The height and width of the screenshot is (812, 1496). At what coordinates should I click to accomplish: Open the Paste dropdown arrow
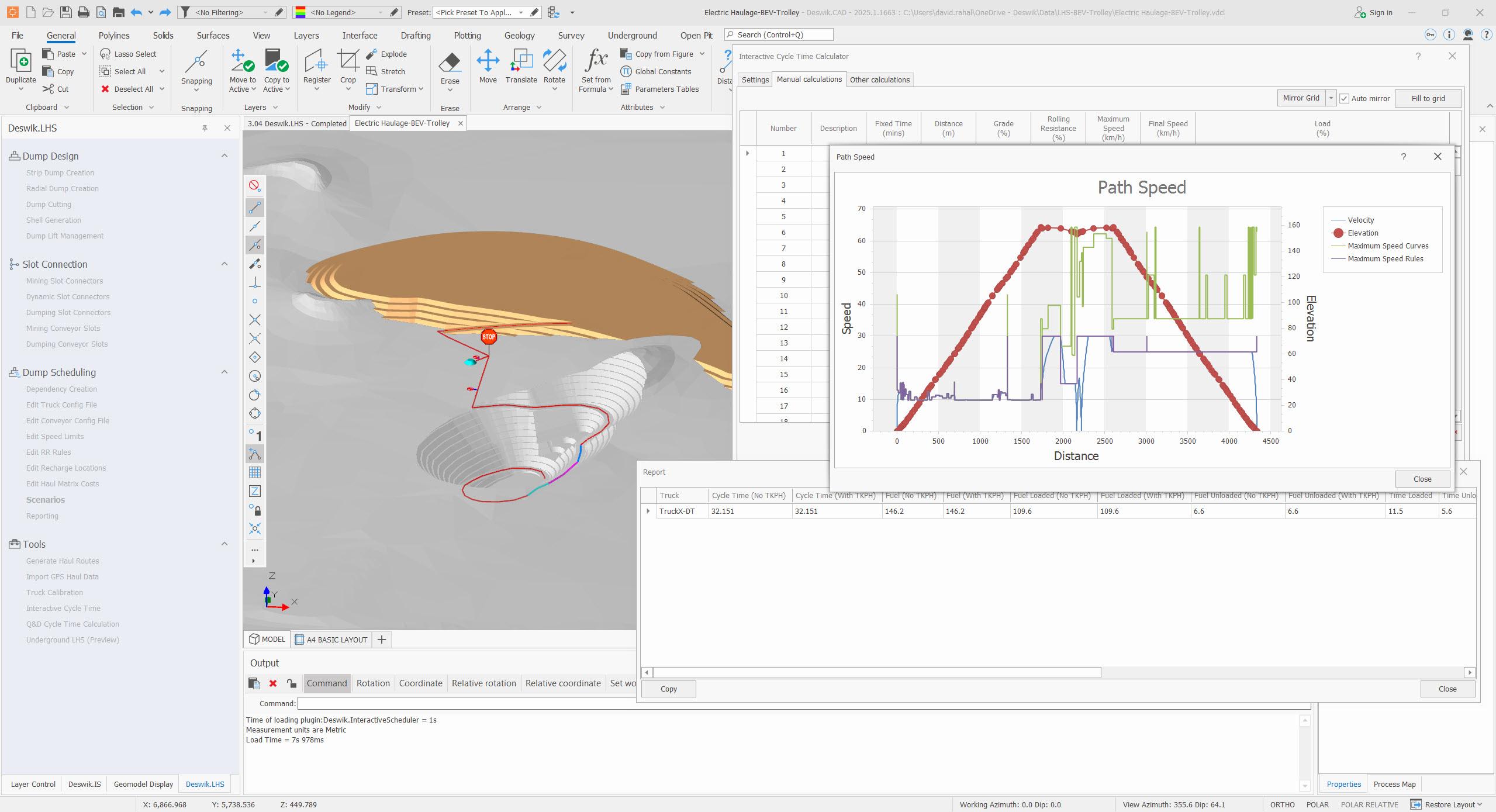tap(84, 54)
